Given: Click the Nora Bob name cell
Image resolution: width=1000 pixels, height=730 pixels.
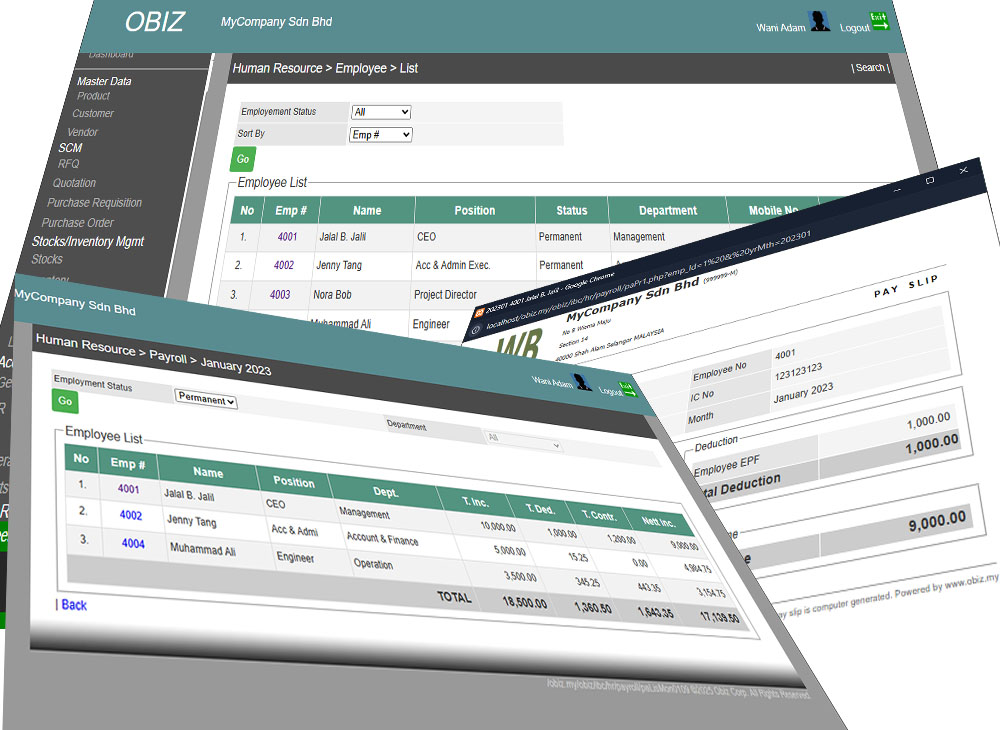Looking at the screenshot, I should (x=332, y=295).
